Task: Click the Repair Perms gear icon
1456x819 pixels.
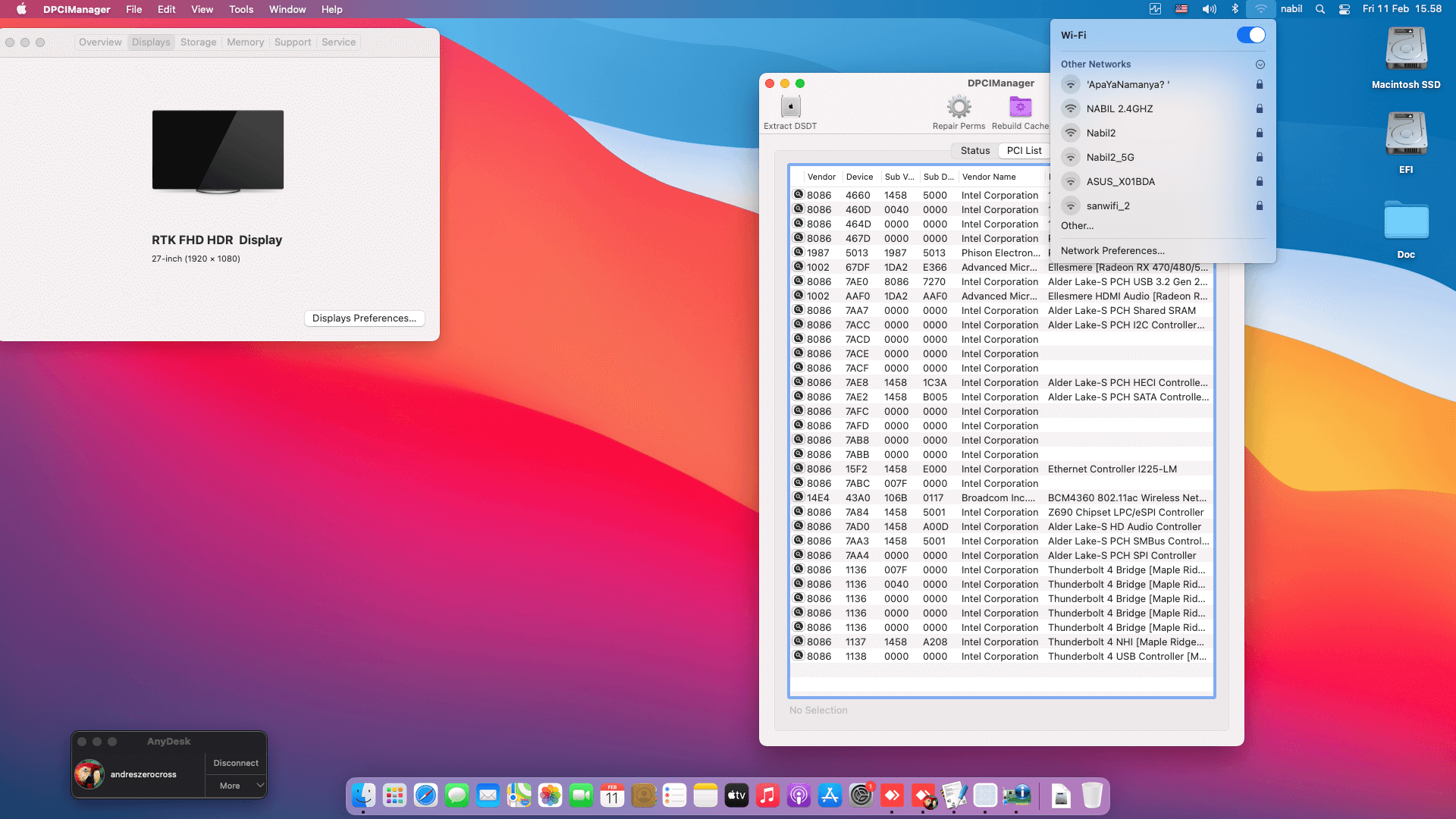Action: [959, 107]
